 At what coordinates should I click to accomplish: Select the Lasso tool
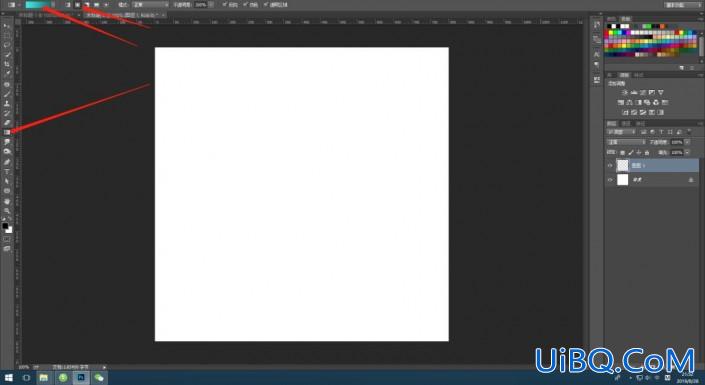point(7,45)
